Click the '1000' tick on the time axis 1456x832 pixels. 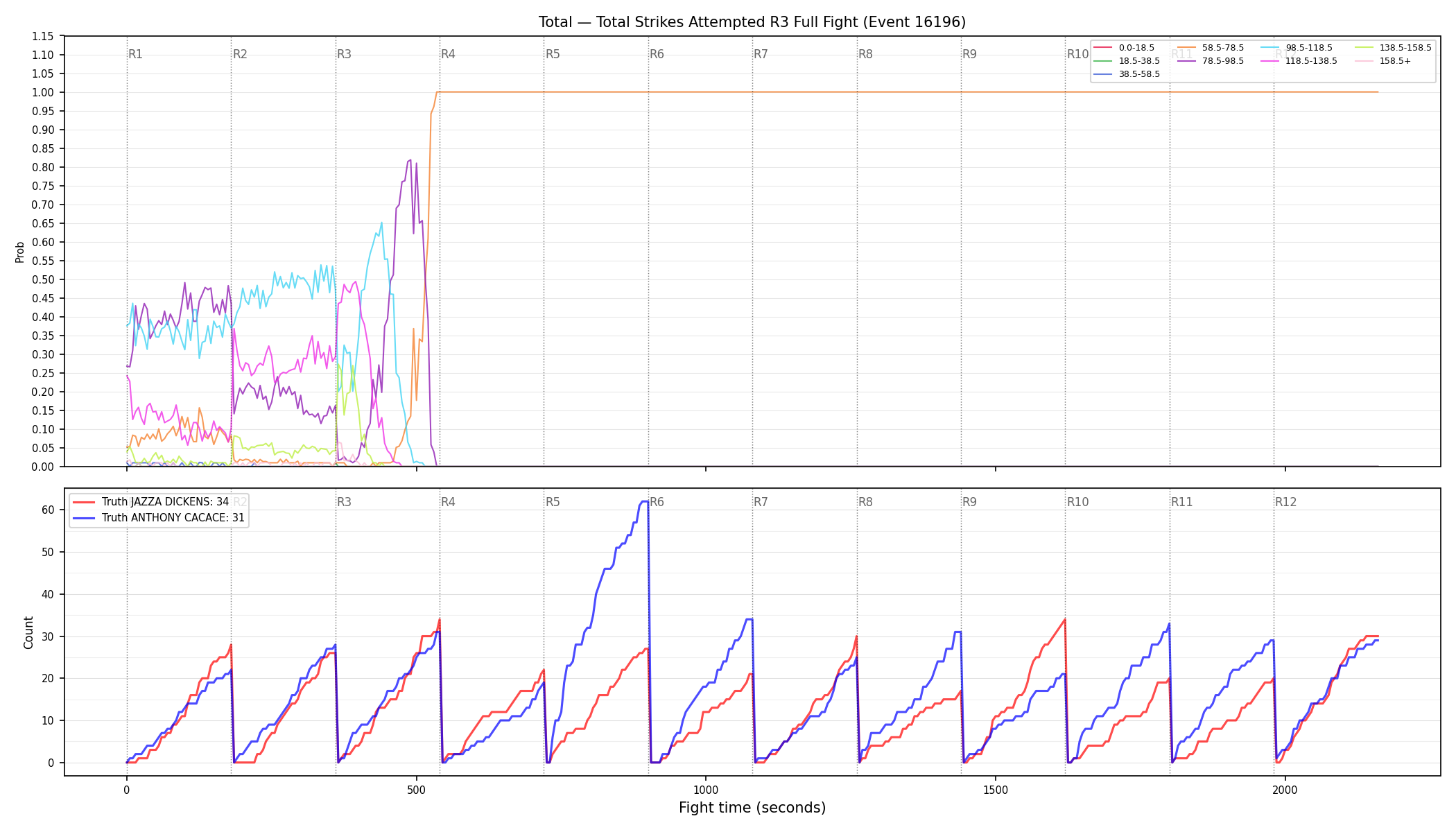point(706,790)
